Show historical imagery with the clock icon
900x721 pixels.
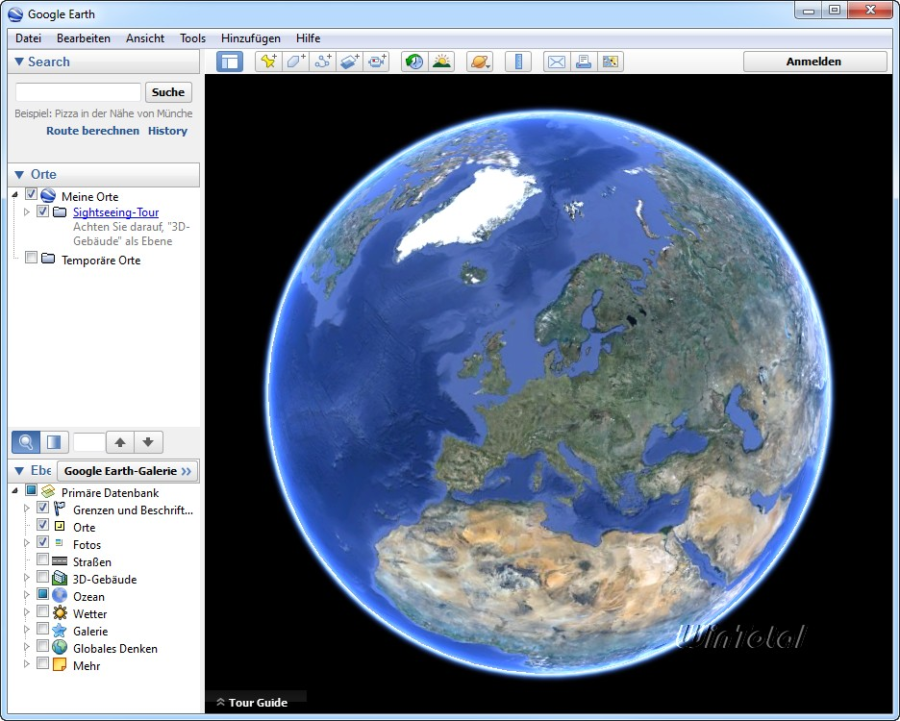413,61
